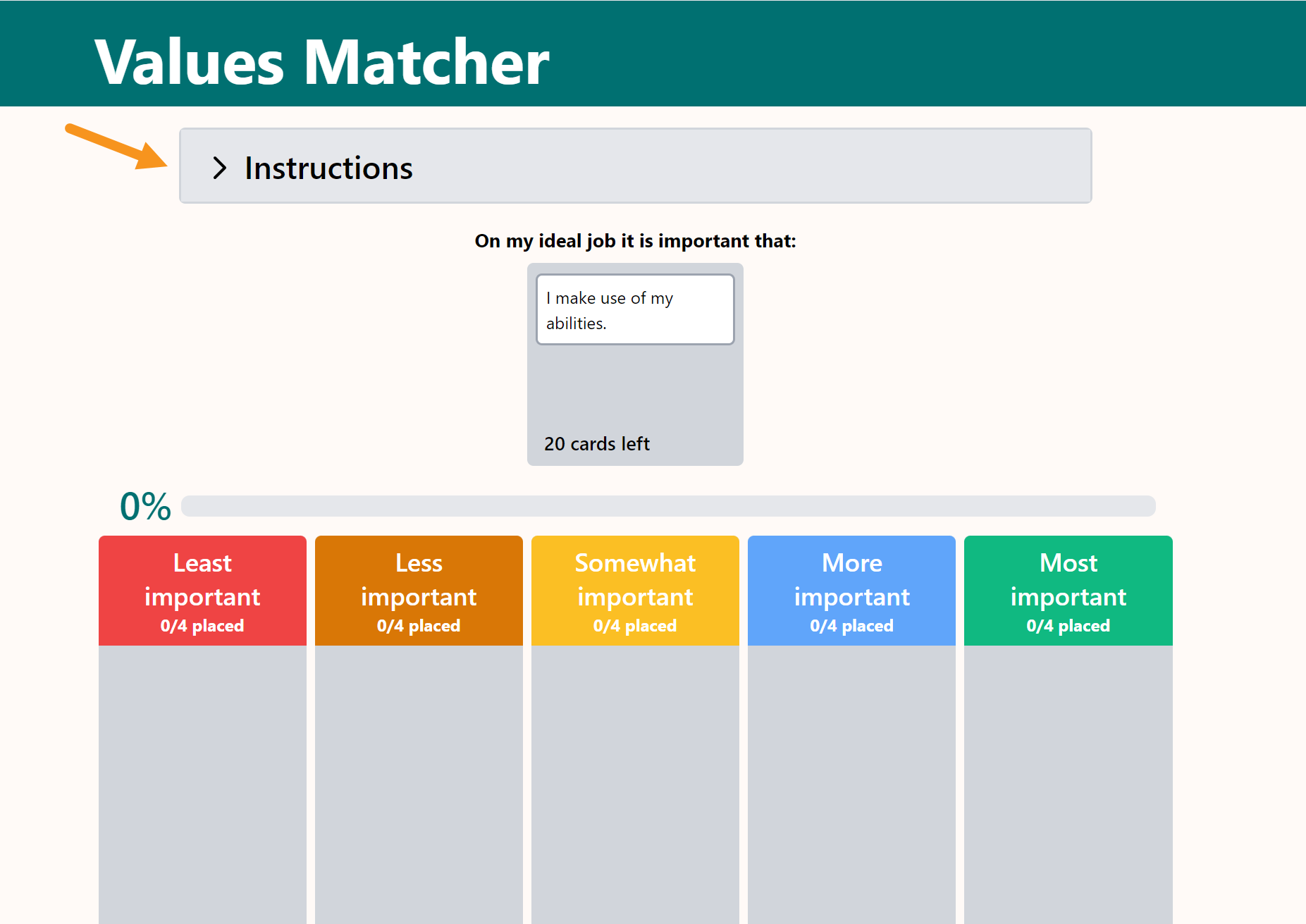The width and height of the screenshot is (1306, 924).
Task: Click the '0/4 placed' counter under Most important
Action: coord(1068,626)
